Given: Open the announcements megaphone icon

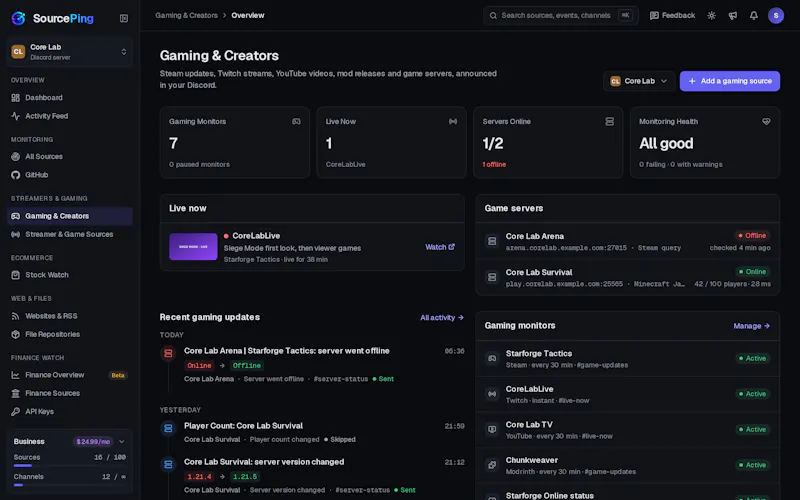Looking at the screenshot, I should [x=733, y=16].
